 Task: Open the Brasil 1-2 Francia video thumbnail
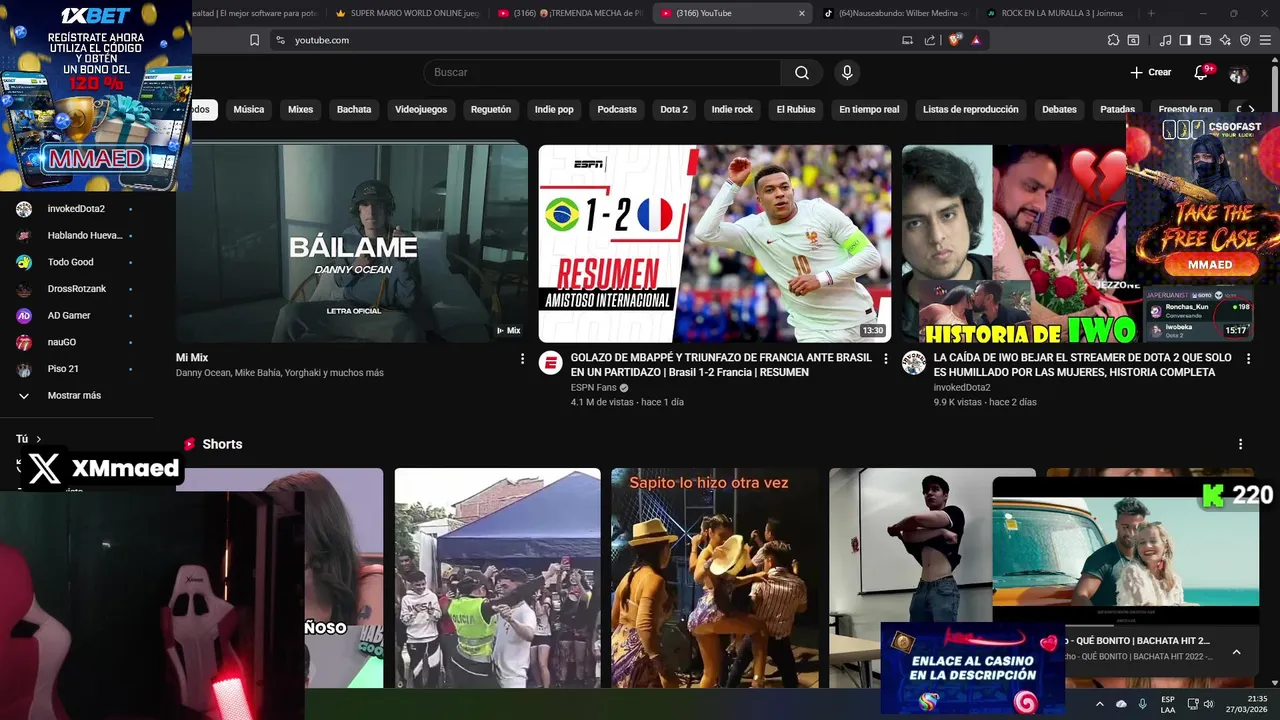(x=715, y=244)
